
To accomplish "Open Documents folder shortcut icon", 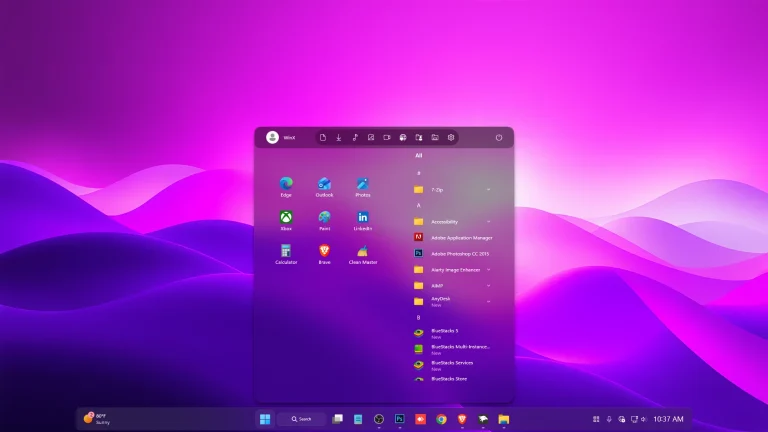I will (x=323, y=138).
